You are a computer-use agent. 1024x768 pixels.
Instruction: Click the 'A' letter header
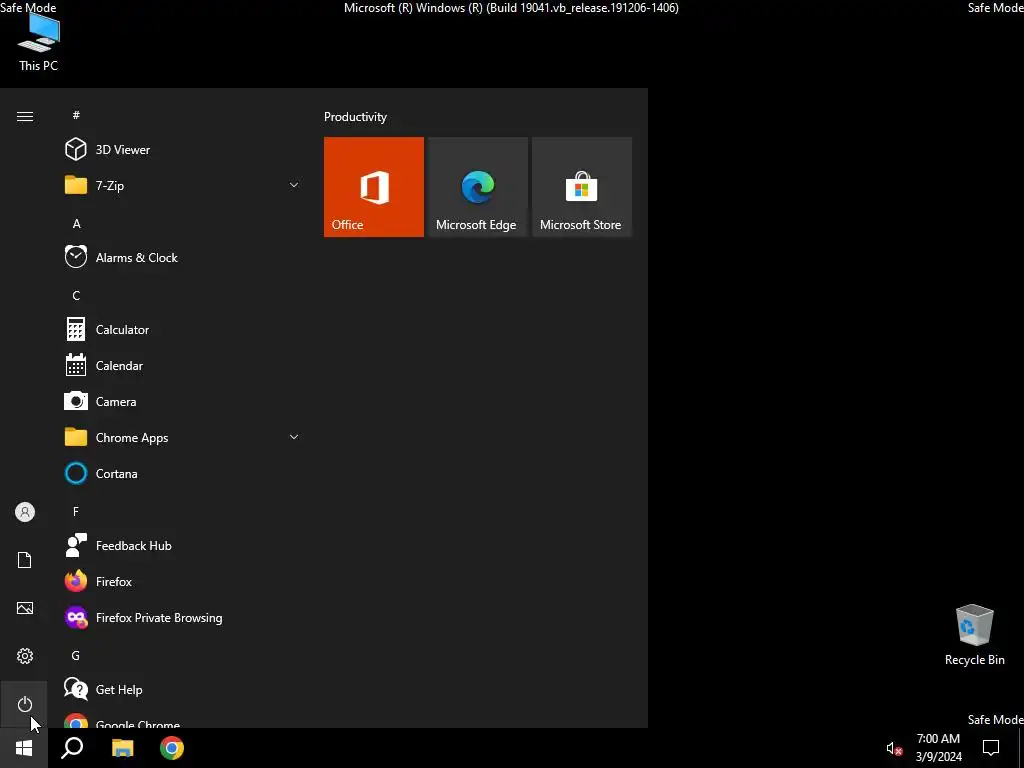coord(76,223)
